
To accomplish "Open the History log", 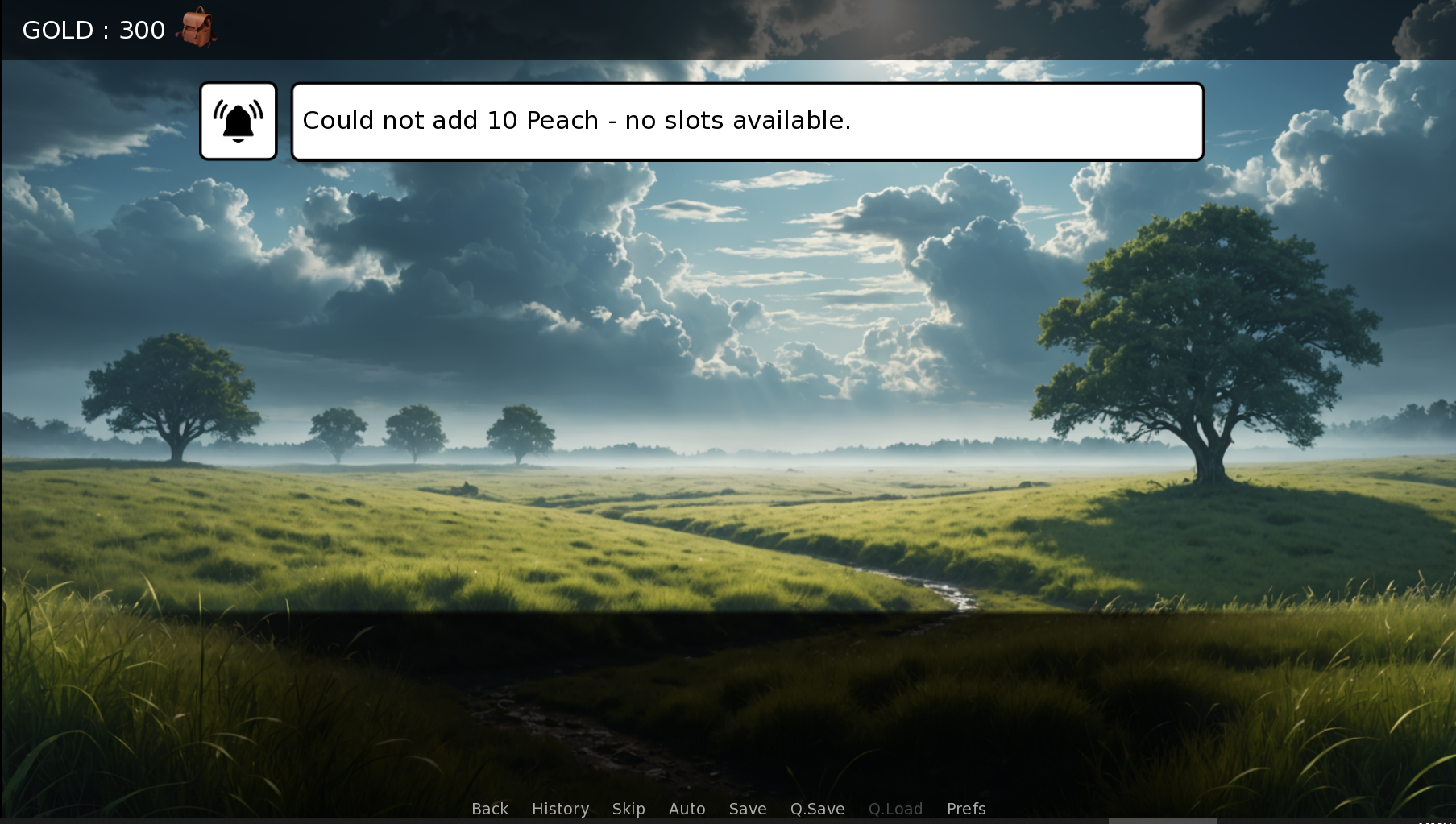I will 560,809.
